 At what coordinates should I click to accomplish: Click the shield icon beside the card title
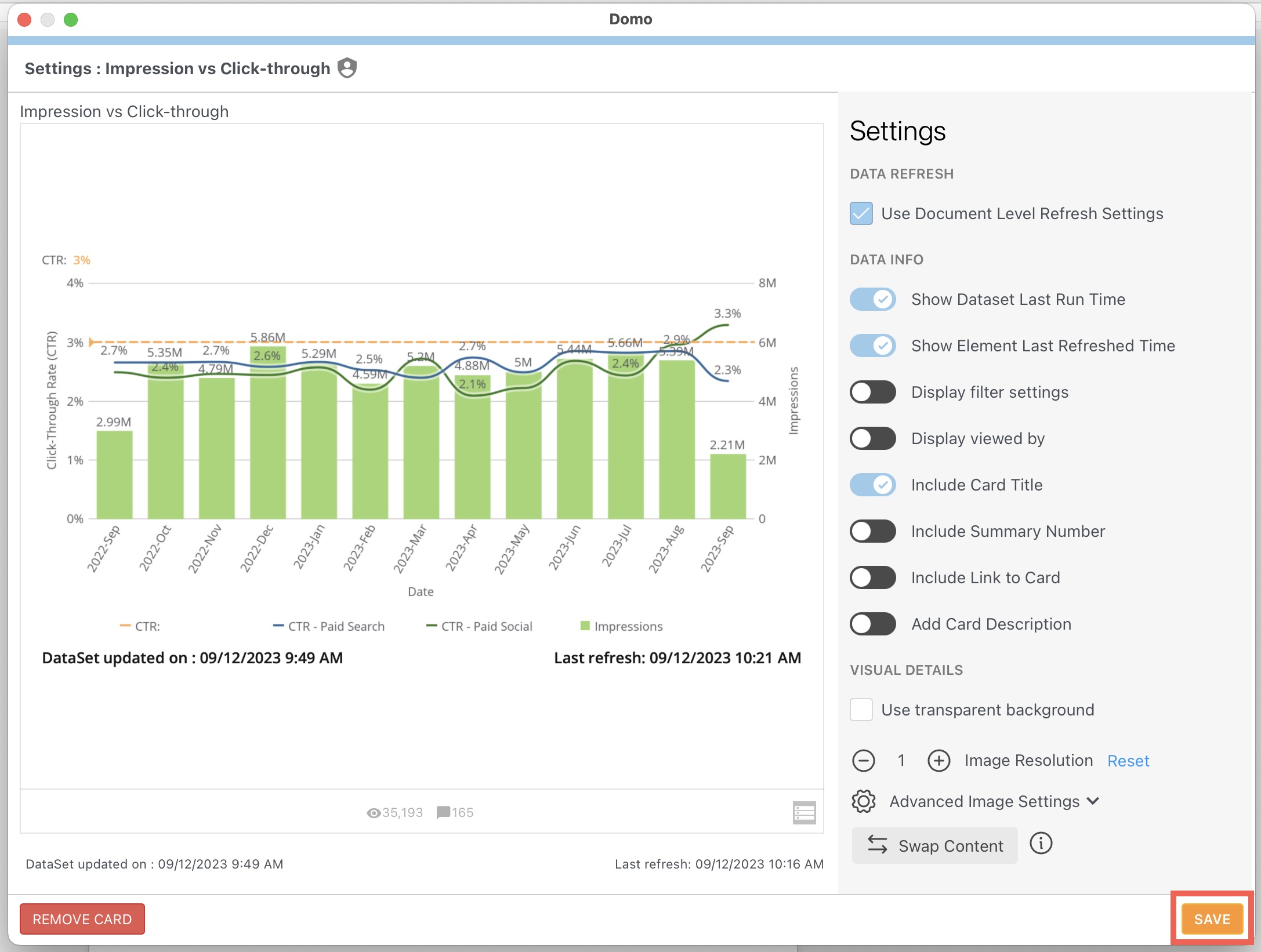coord(347,68)
